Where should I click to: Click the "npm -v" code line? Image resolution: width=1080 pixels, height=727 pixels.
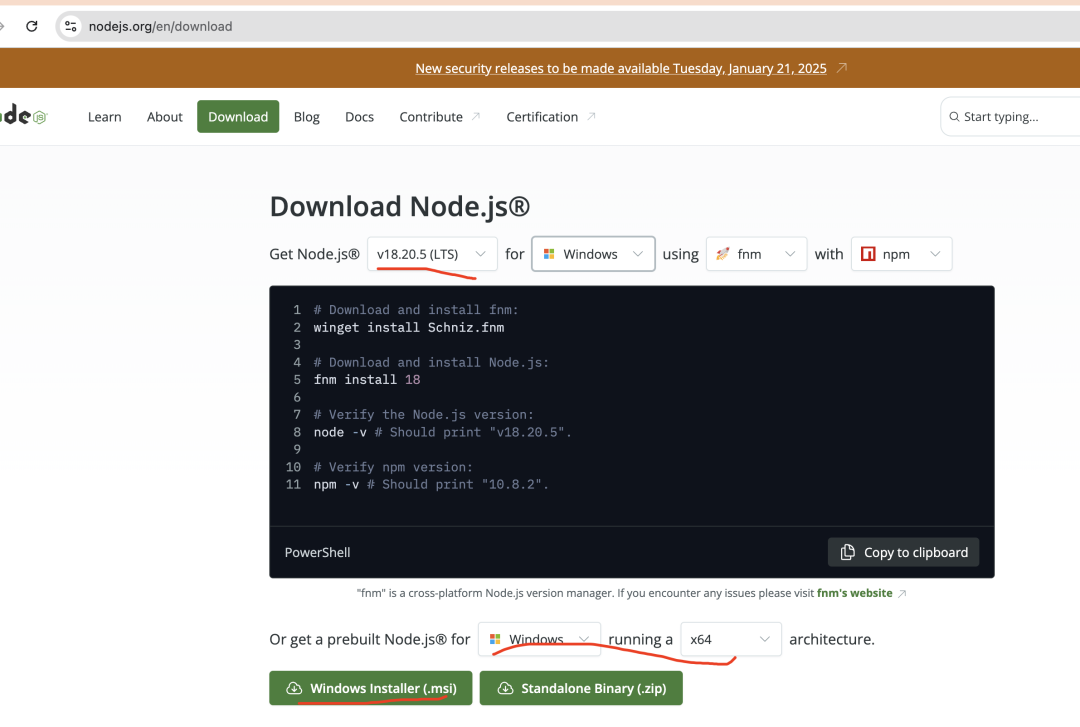click(431, 484)
